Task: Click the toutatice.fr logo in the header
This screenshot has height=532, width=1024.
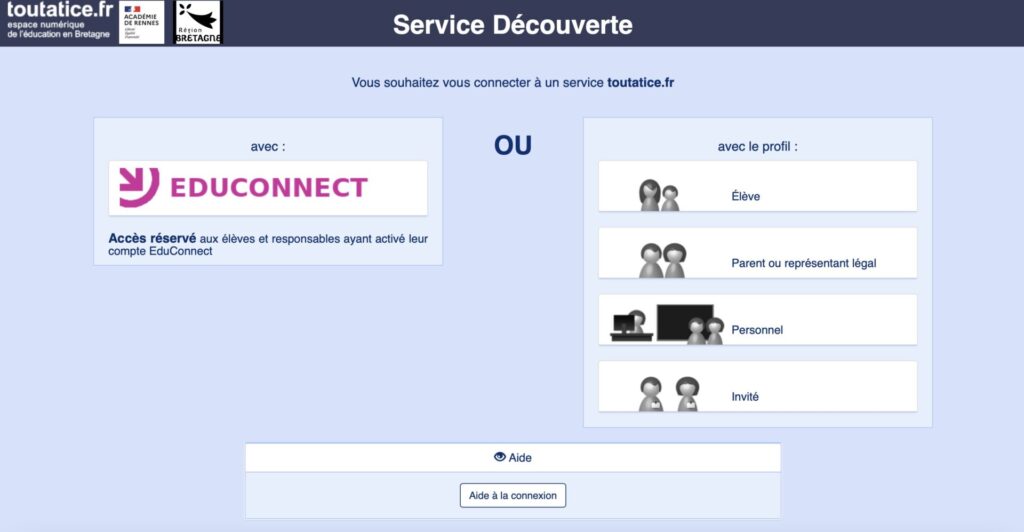Action: 58,21
